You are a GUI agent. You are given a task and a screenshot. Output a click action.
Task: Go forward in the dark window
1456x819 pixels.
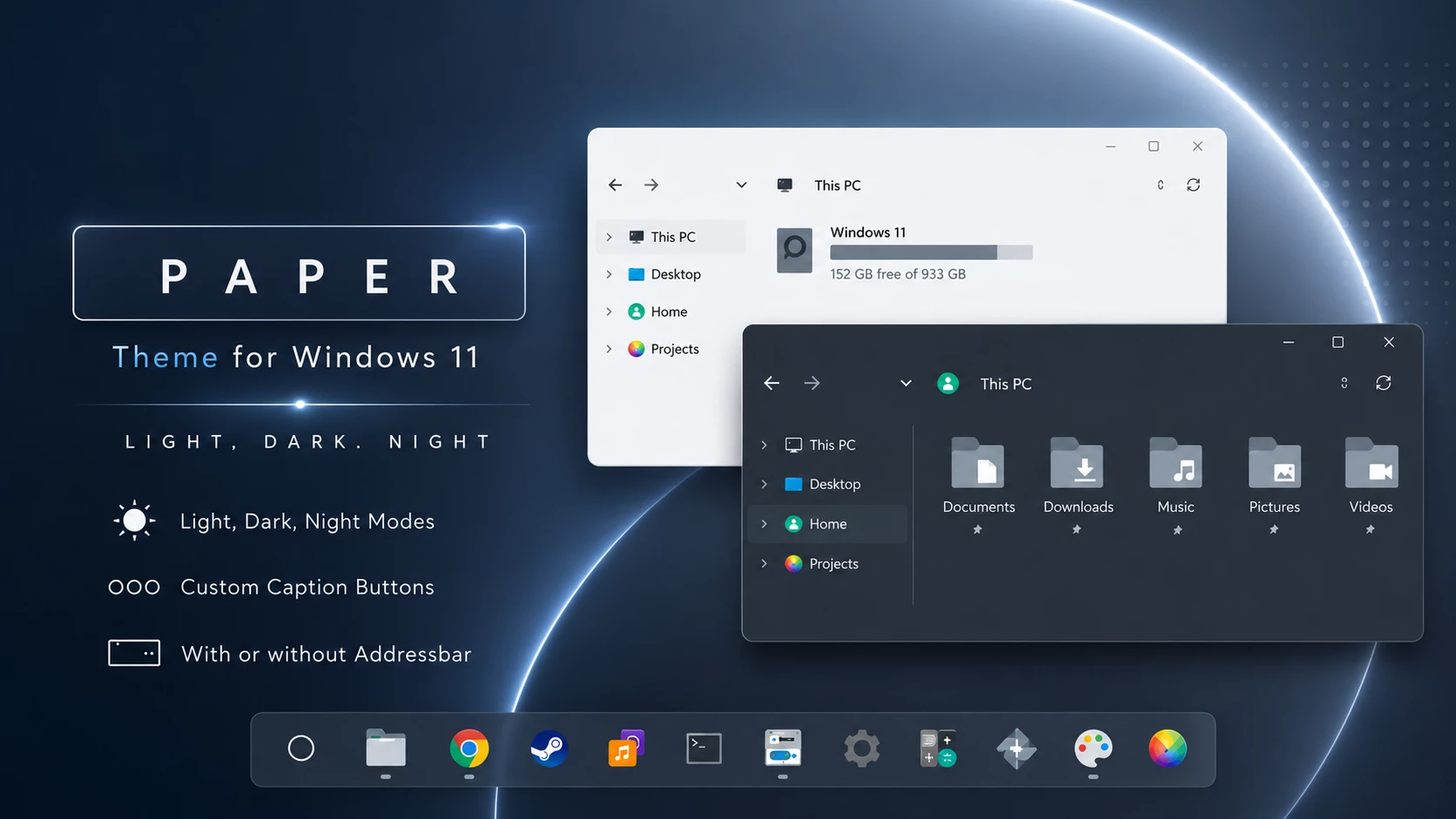click(812, 383)
